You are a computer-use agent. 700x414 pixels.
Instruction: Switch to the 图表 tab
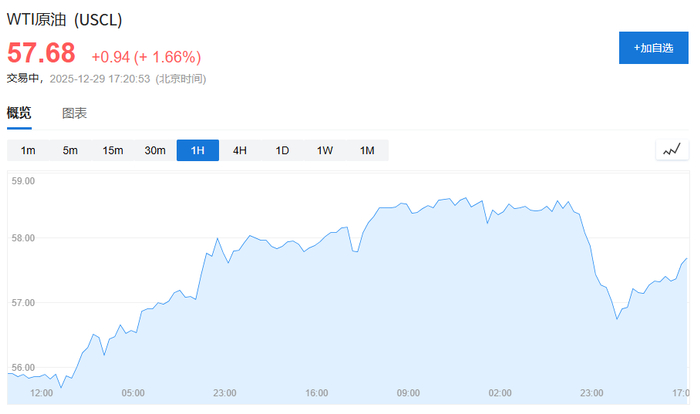point(74,113)
